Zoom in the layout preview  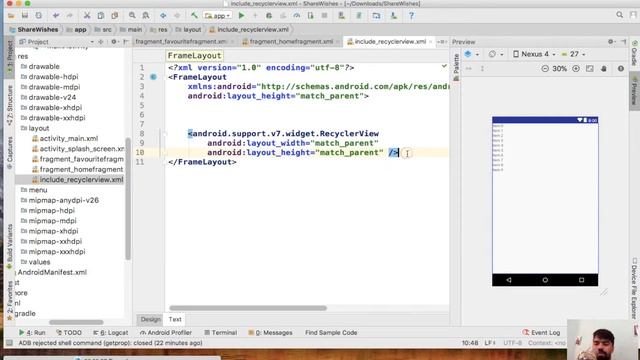576,69
